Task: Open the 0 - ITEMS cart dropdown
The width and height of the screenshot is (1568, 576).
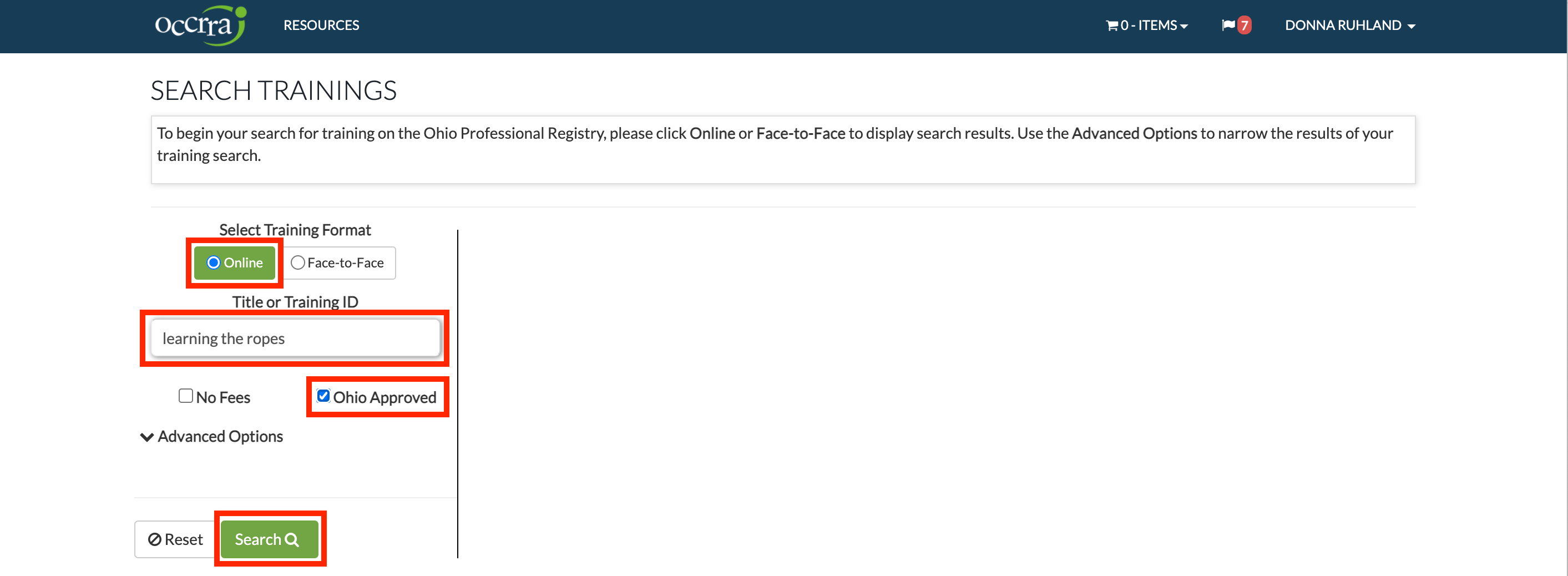Action: 1147,25
